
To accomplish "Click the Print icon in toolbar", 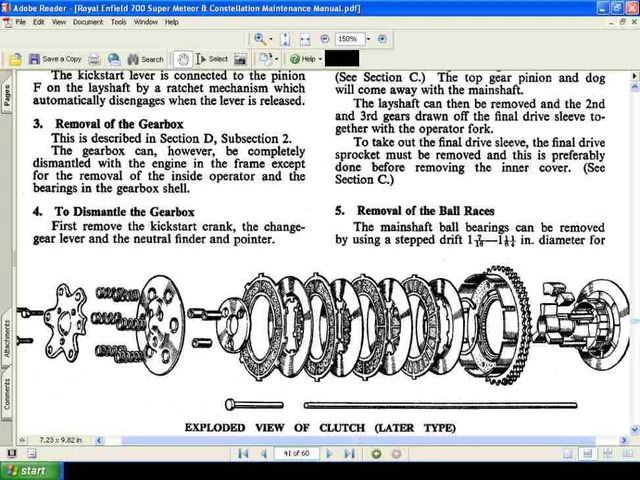I will 94,59.
